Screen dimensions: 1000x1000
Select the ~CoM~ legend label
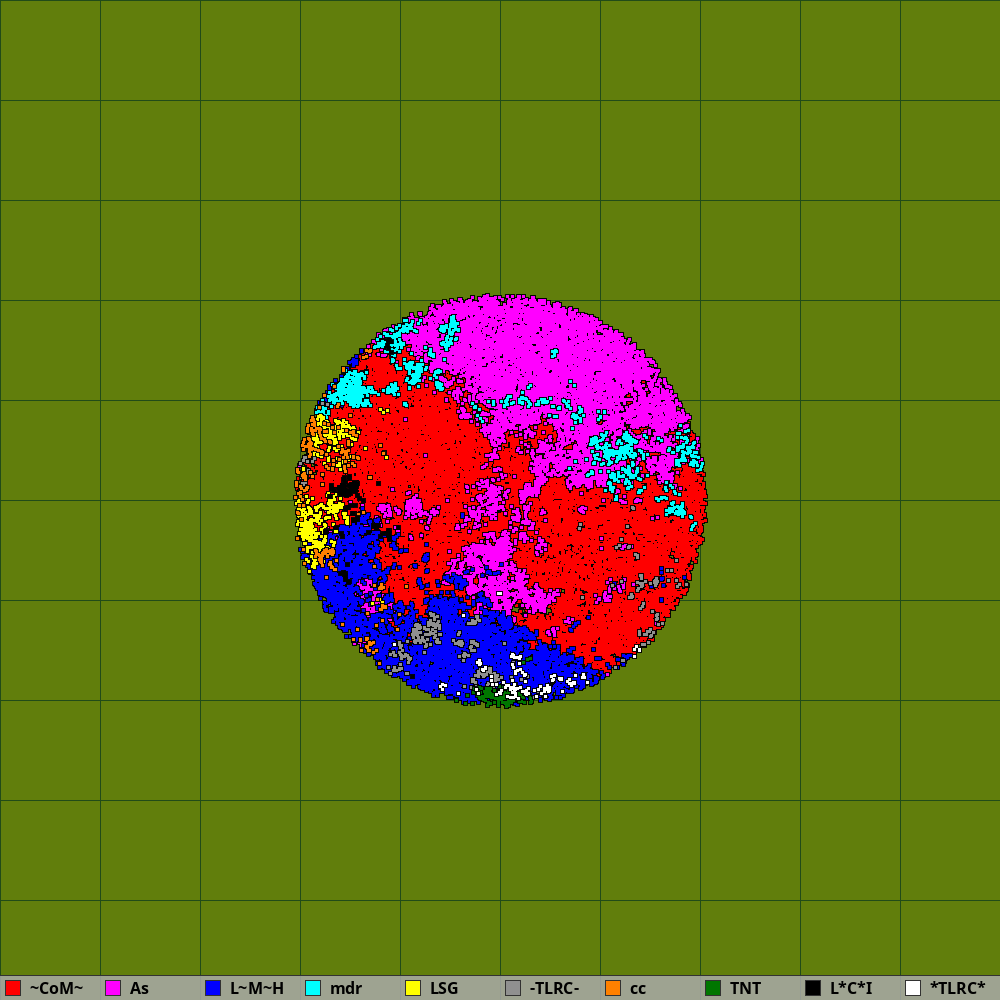(x=56, y=989)
